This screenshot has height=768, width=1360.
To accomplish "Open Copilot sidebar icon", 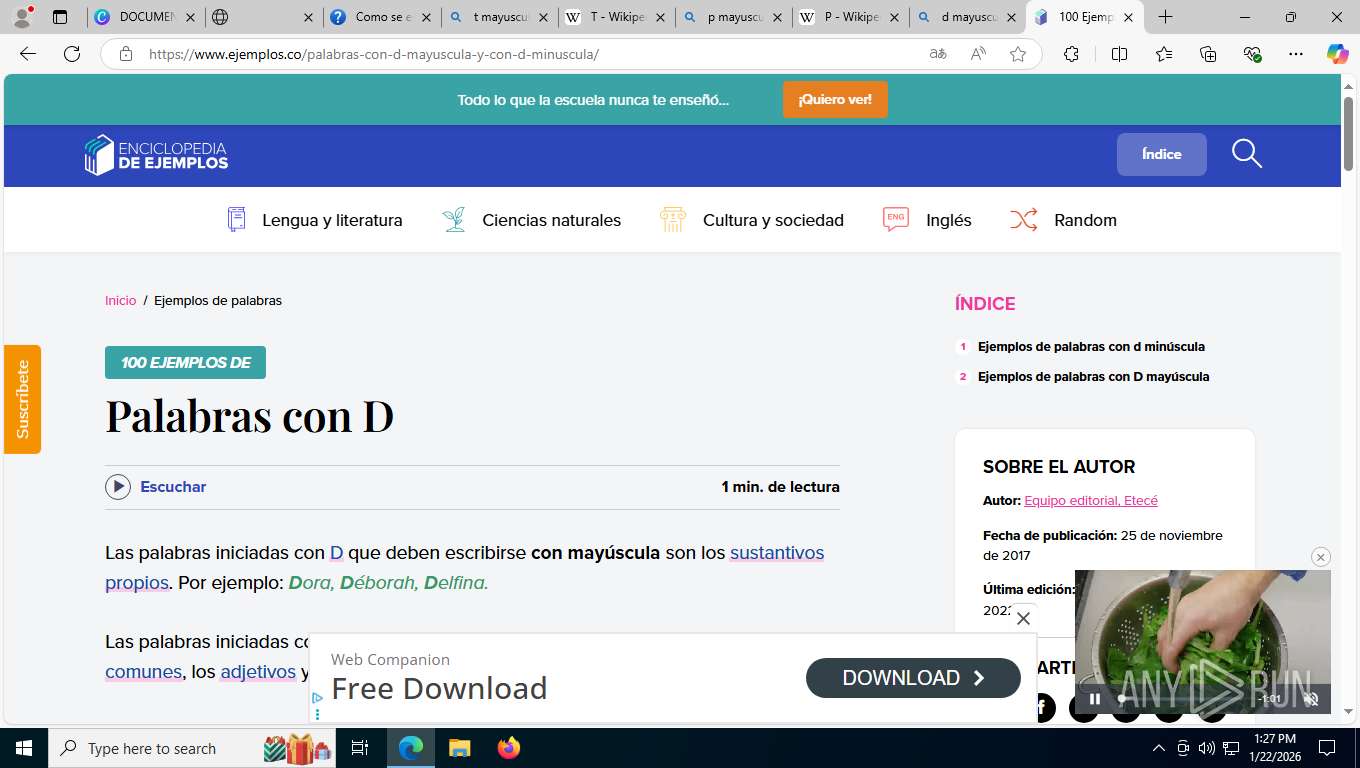I will click(1338, 54).
